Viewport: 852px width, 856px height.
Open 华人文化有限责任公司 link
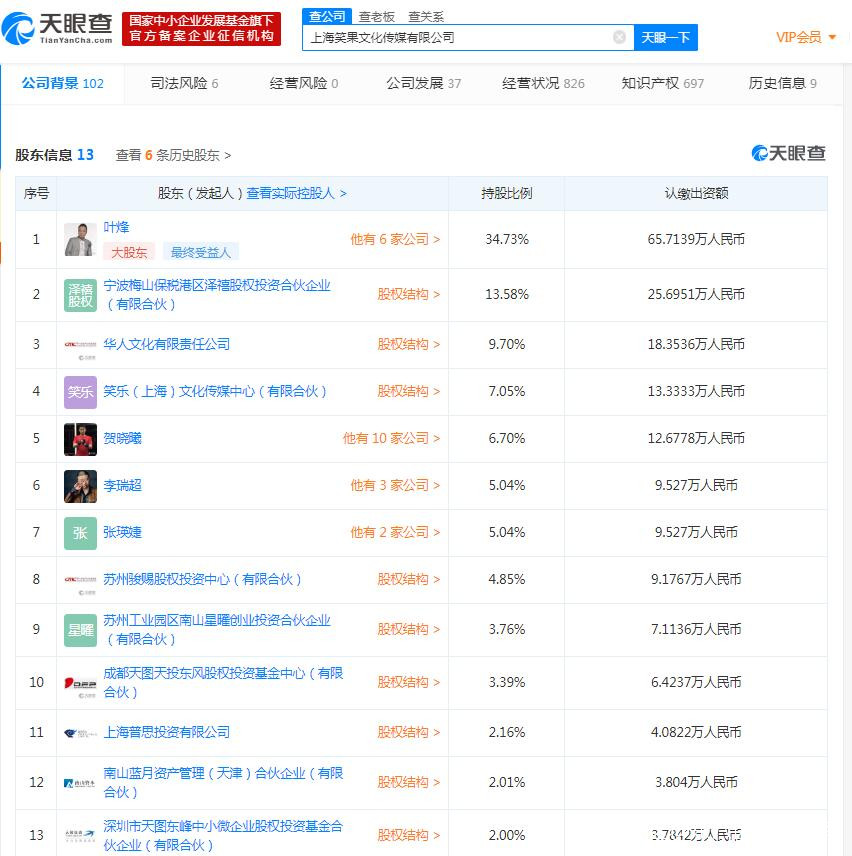coord(166,344)
